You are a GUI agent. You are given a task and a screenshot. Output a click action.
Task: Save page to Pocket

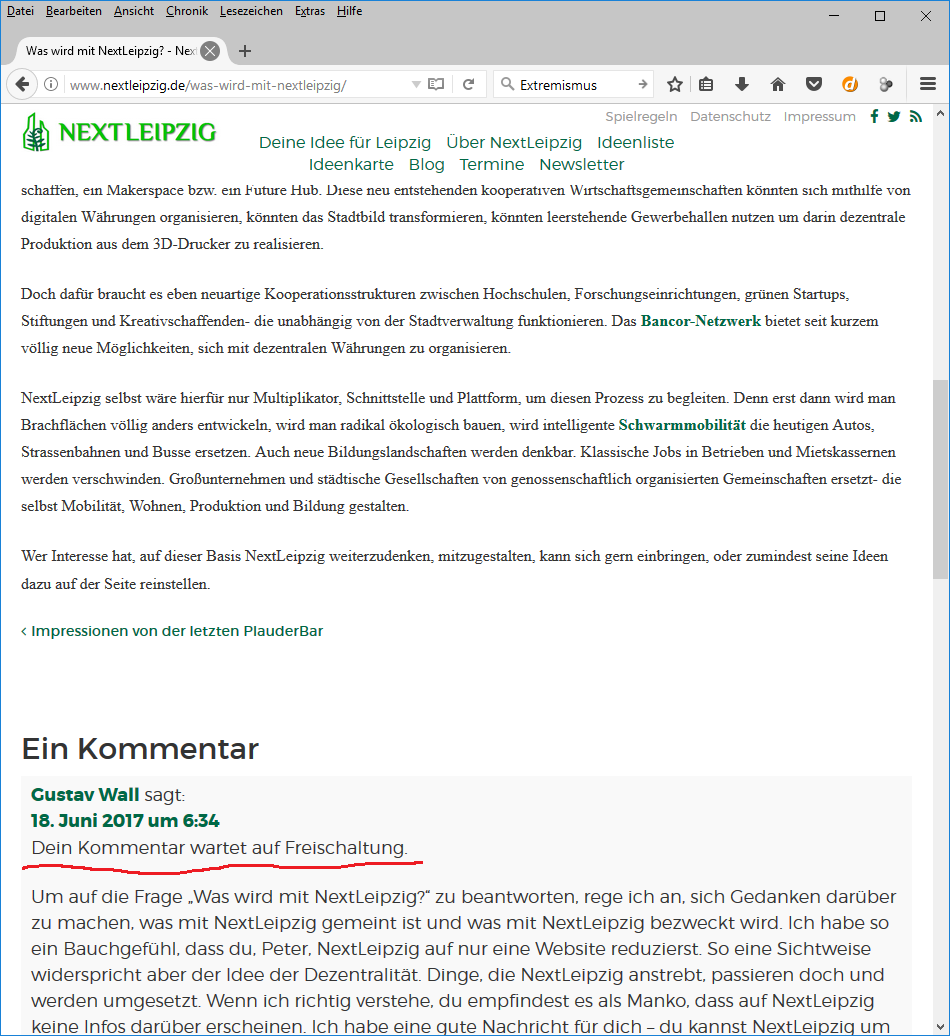pos(814,85)
